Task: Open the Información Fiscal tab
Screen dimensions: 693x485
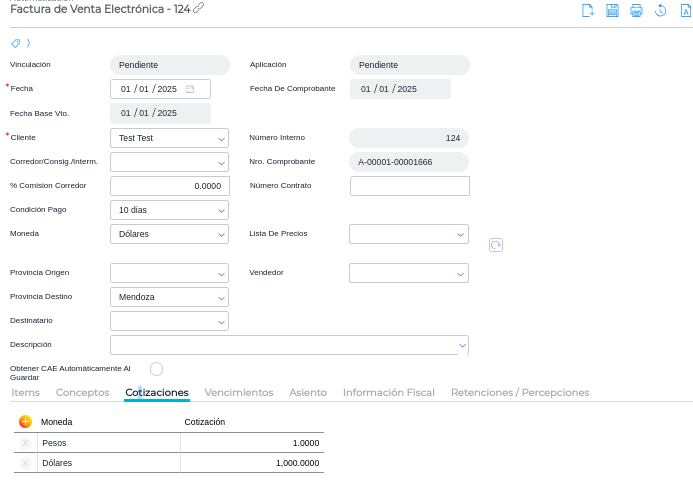Action: click(x=388, y=393)
